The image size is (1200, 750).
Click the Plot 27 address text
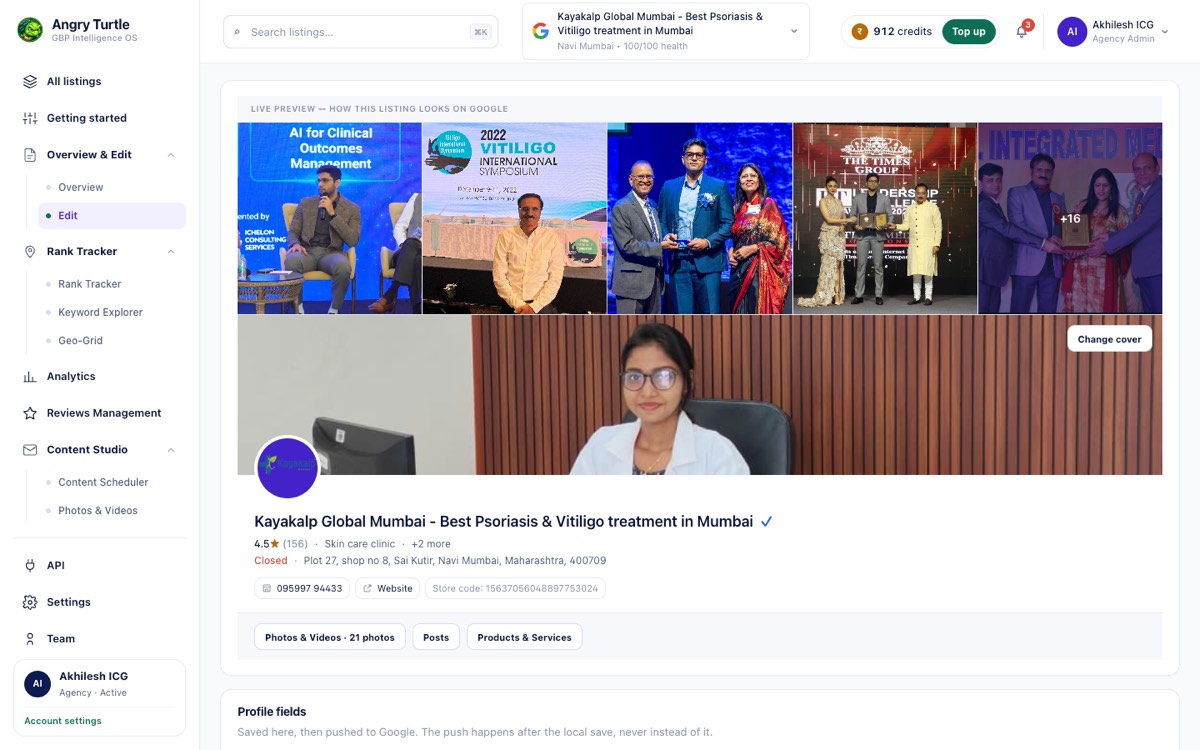(455, 561)
